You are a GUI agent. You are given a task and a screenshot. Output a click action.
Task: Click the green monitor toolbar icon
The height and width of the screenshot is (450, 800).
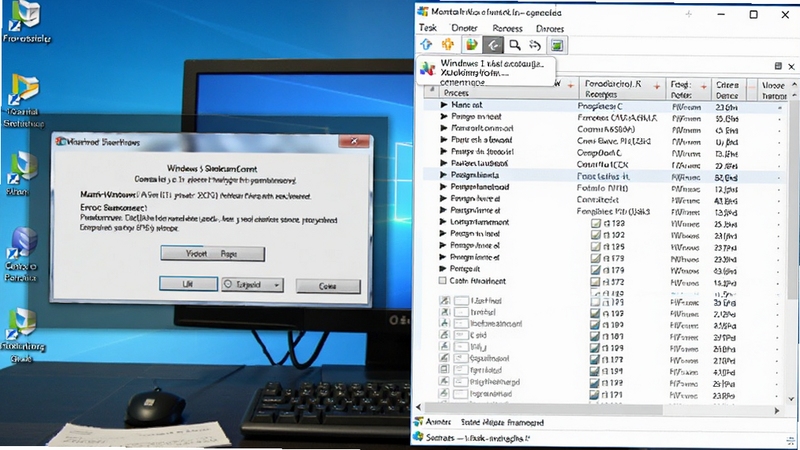(x=557, y=45)
